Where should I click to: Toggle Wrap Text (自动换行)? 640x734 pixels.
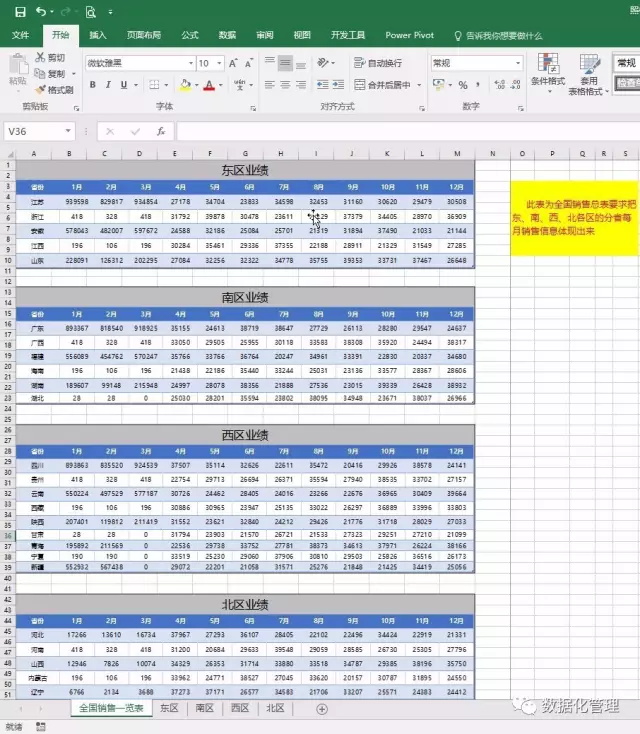(x=378, y=63)
